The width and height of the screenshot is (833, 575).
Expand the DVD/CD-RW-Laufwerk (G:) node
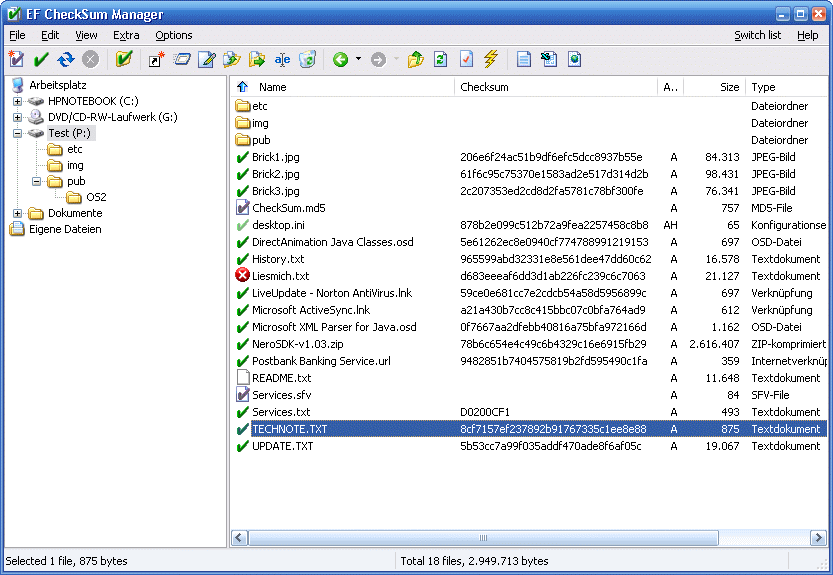[x=18, y=117]
